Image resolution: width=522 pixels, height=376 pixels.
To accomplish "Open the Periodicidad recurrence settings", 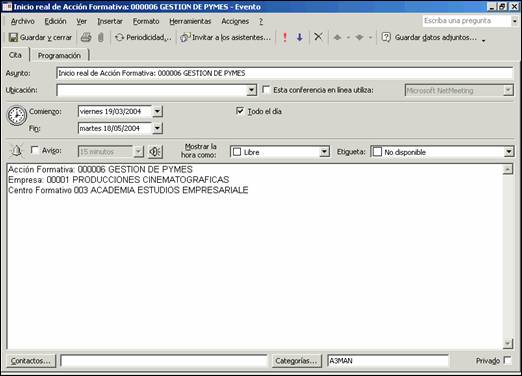I will (143, 38).
